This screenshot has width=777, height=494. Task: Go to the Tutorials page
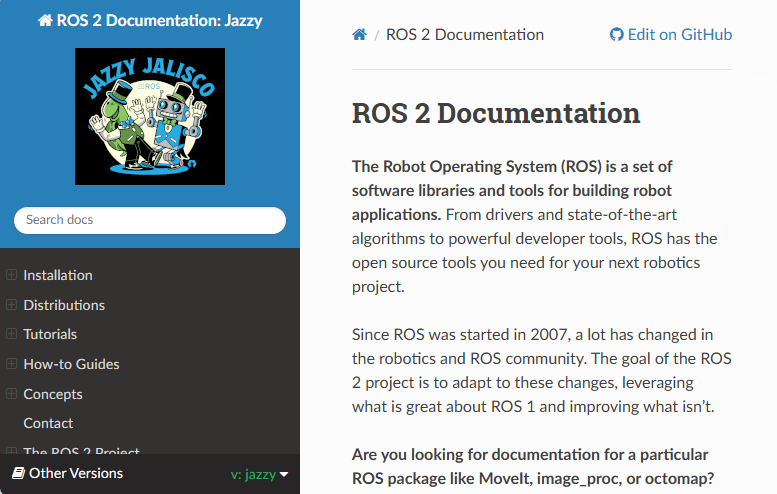50,334
